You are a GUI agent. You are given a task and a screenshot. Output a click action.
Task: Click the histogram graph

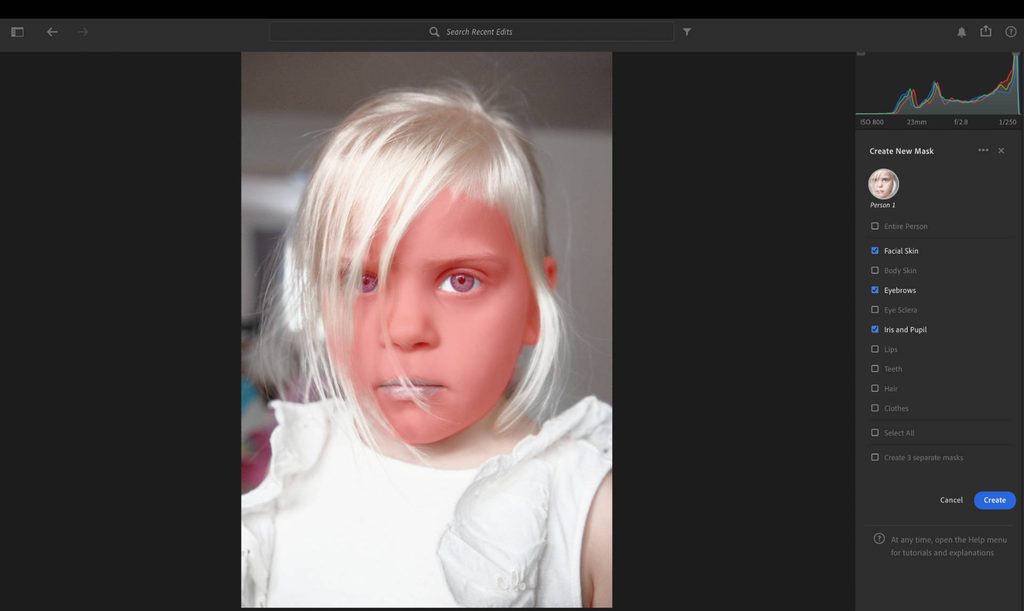[x=938, y=83]
